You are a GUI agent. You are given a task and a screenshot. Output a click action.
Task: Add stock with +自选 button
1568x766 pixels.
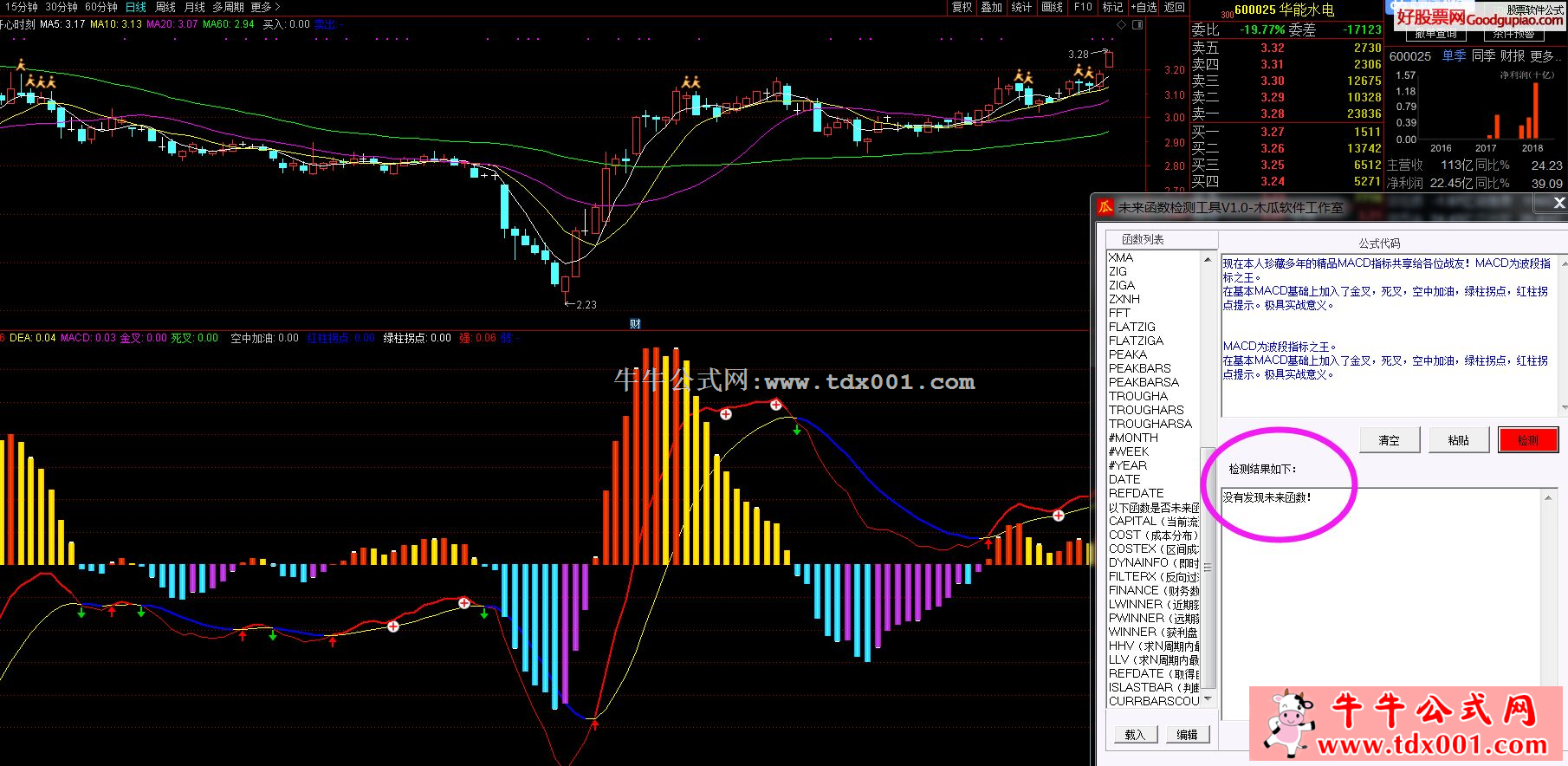(1144, 7)
